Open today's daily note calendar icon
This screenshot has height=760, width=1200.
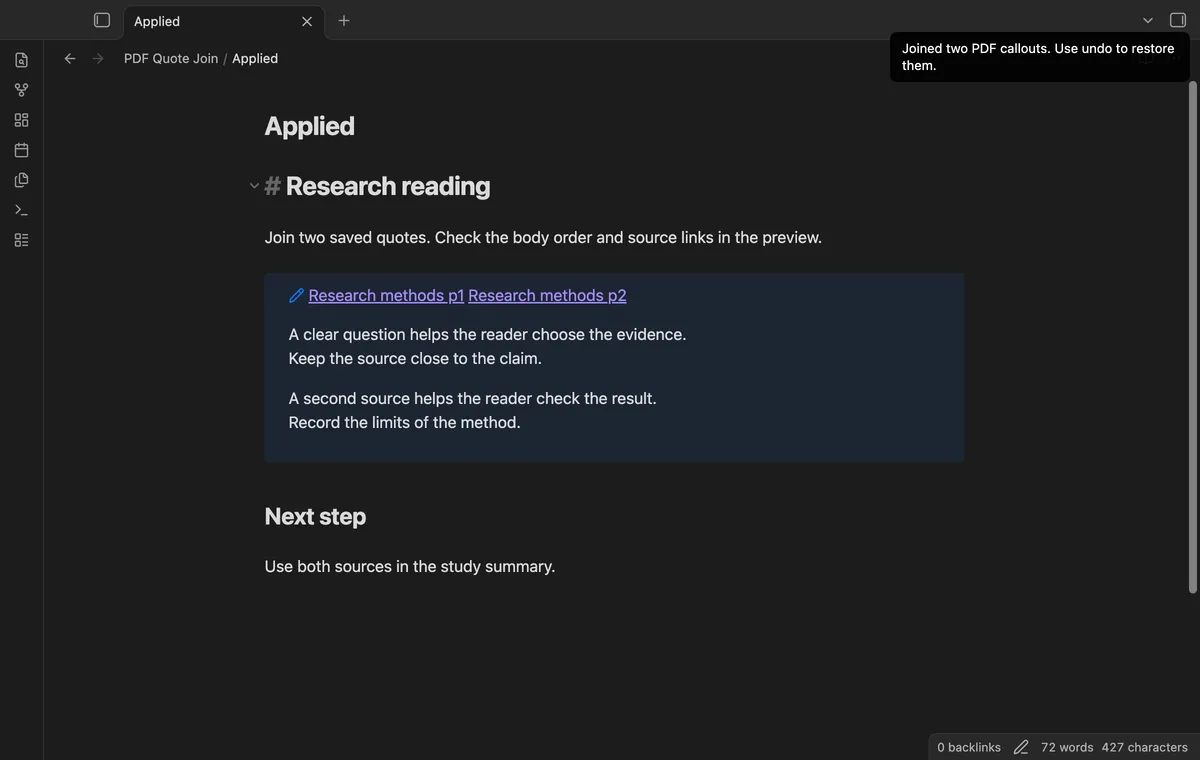click(x=22, y=150)
